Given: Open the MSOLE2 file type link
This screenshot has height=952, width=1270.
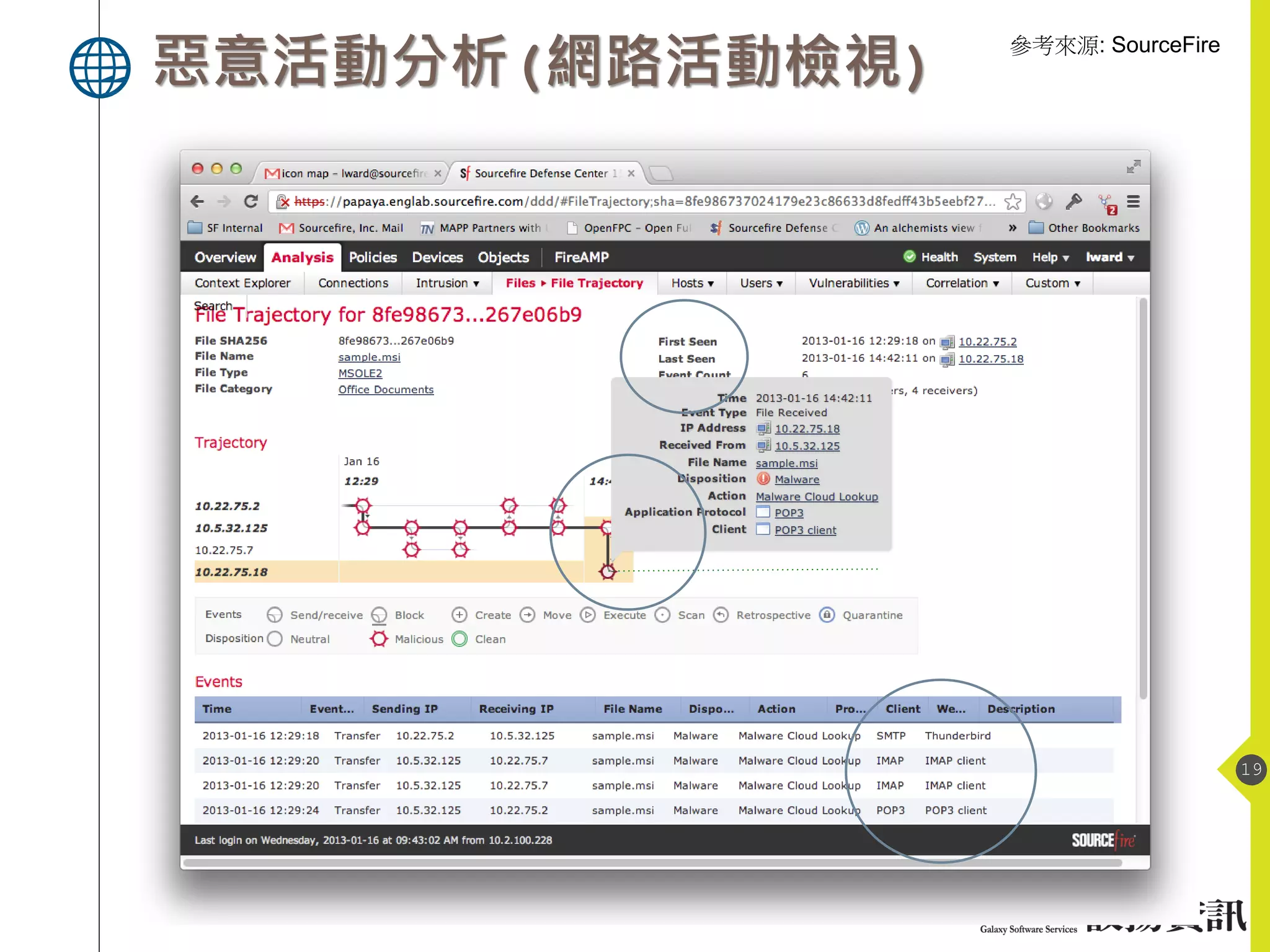Looking at the screenshot, I should tap(360, 374).
